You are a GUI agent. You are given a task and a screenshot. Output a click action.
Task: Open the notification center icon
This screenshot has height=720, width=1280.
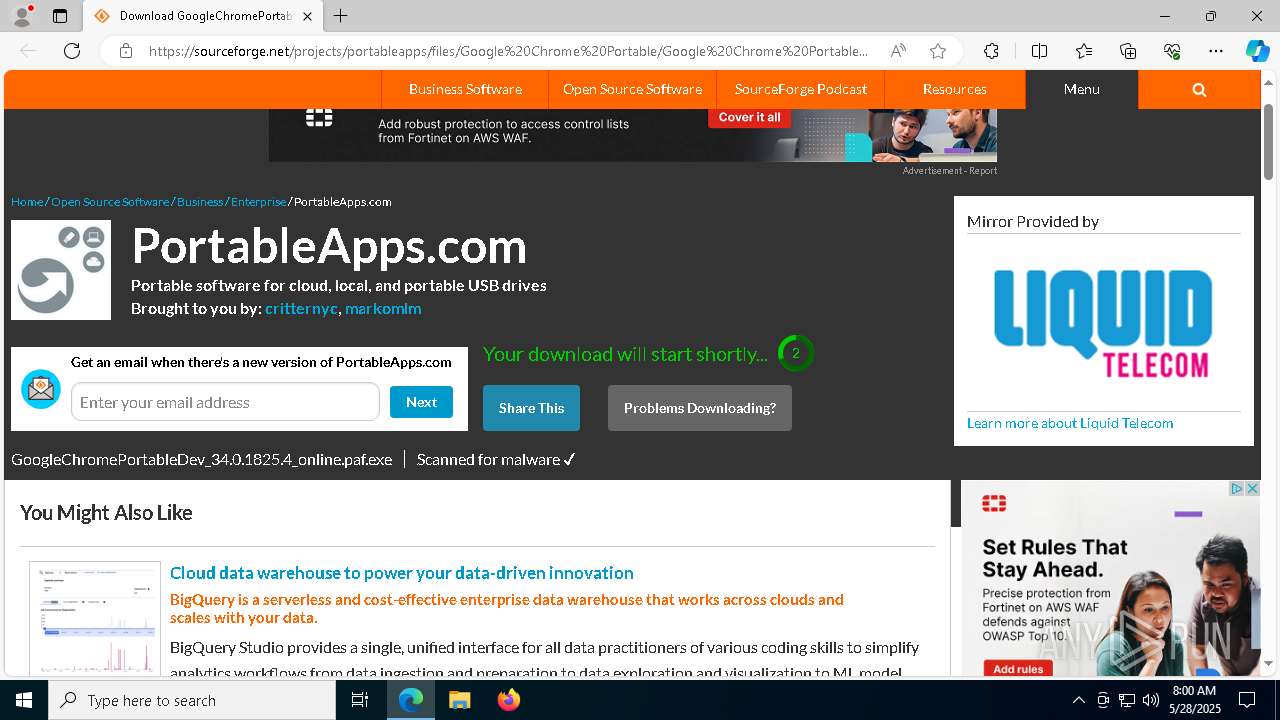point(1247,700)
